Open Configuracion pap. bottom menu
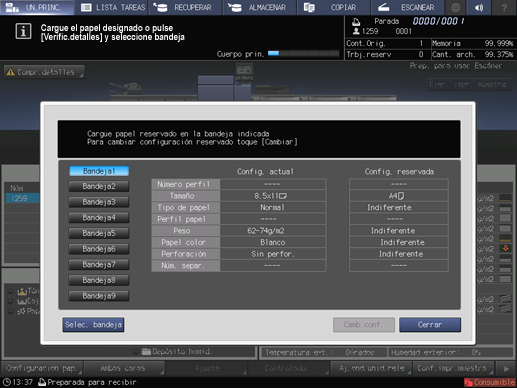The height and width of the screenshot is (388, 517). [42, 368]
